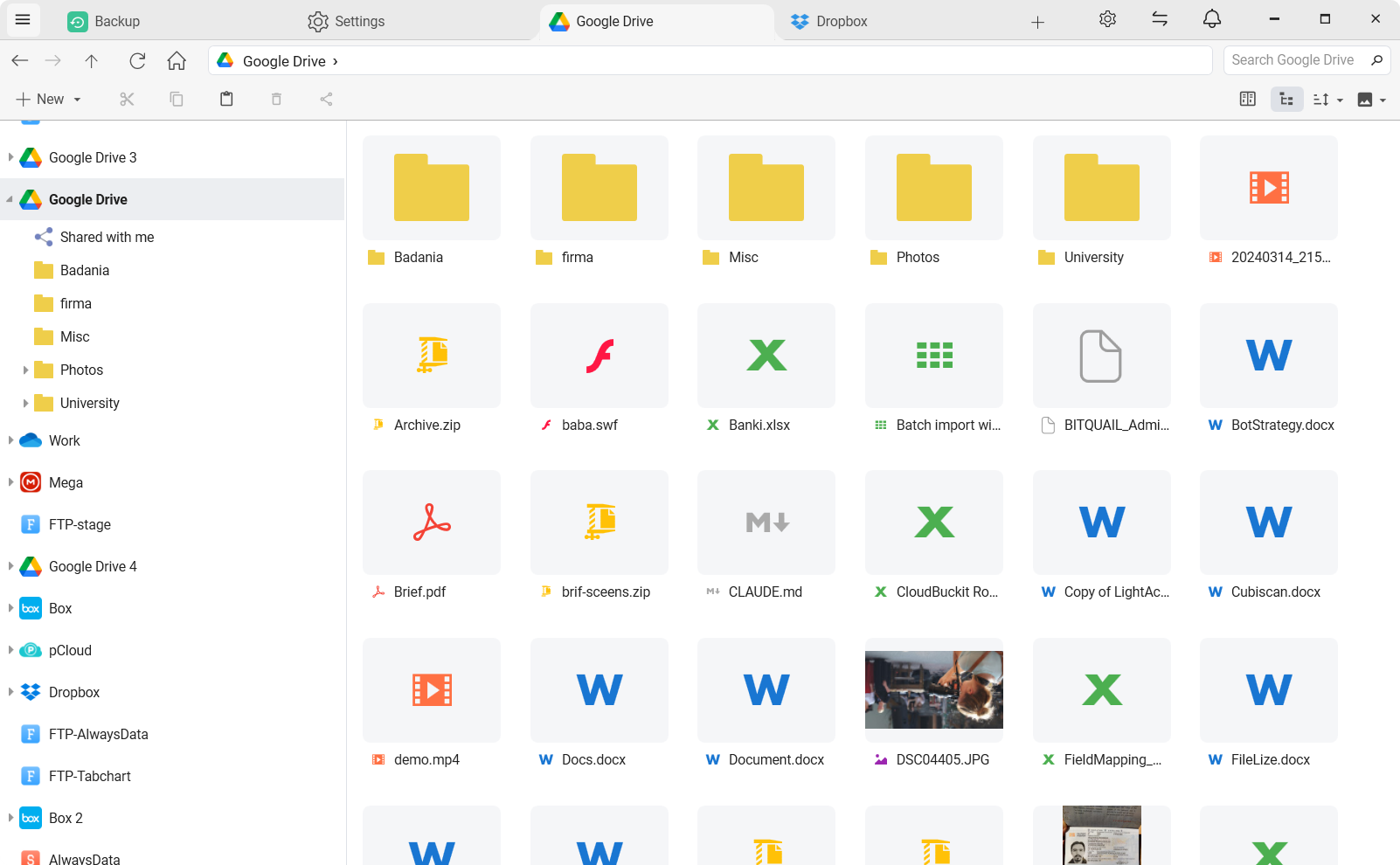Expand the Photos folder in sidebar
This screenshot has width=1400, height=865.
click(25, 370)
